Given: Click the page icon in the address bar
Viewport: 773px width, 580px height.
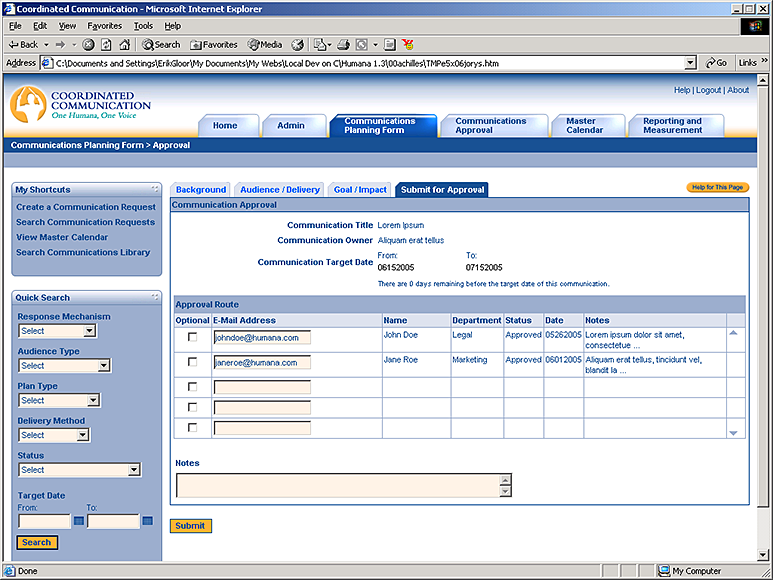Looking at the screenshot, I should click(47, 63).
